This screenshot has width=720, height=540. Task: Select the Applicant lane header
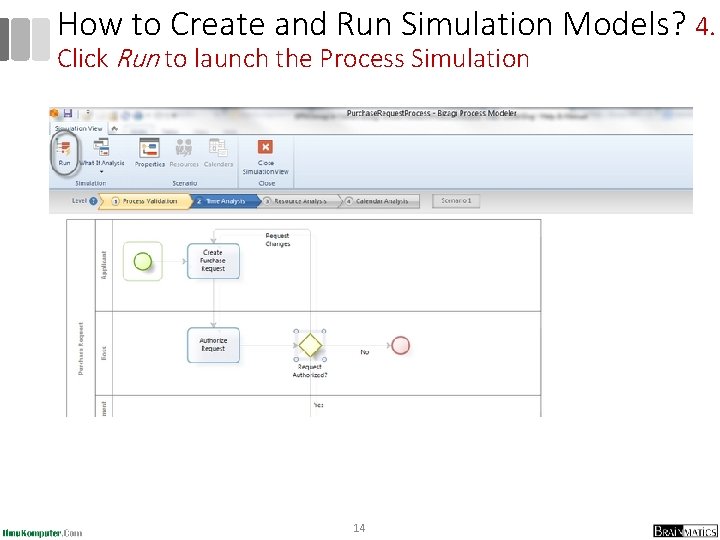tap(104, 265)
